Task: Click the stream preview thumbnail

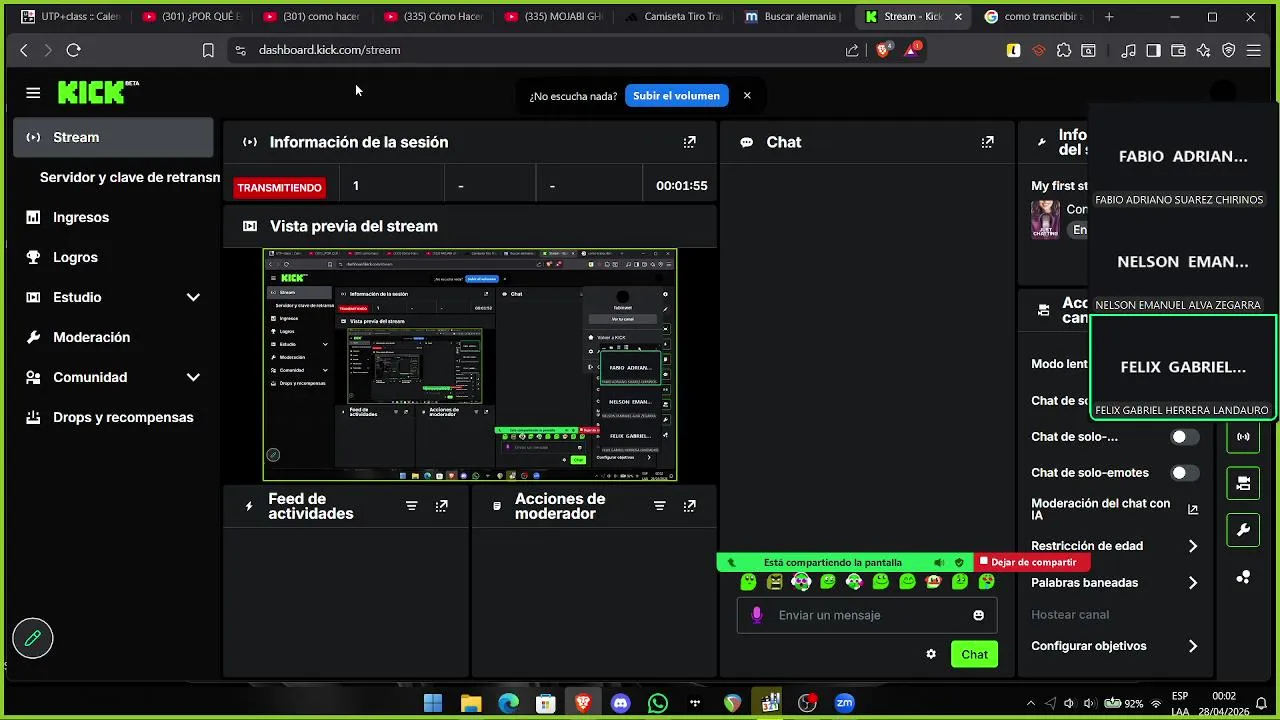Action: (x=470, y=365)
